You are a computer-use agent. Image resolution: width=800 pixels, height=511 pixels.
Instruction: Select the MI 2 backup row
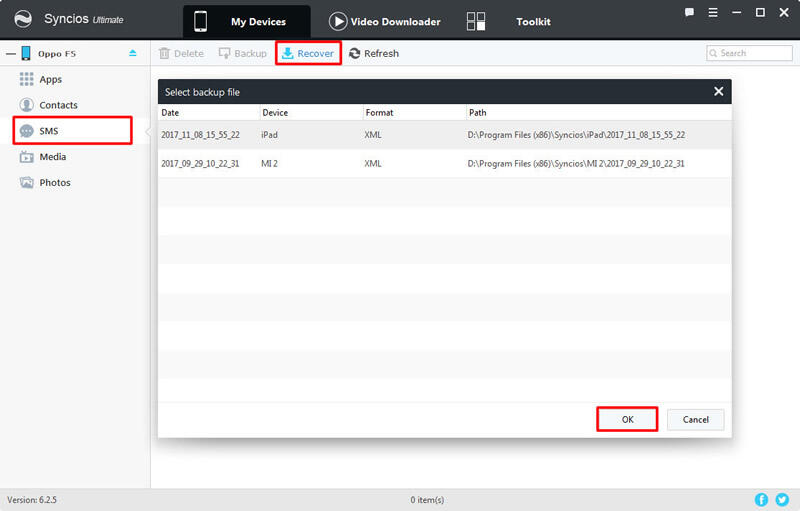pyautogui.click(x=444, y=163)
